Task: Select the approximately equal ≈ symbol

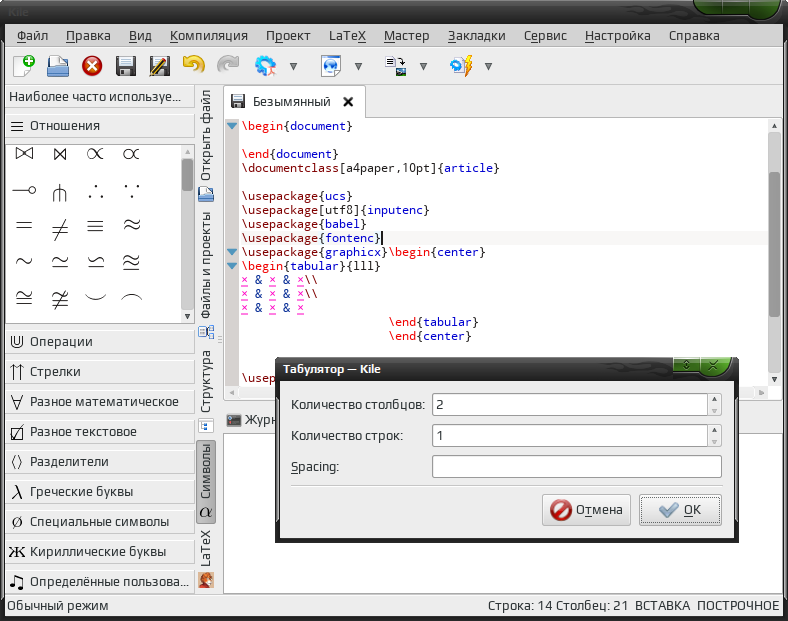Action: click(x=131, y=225)
